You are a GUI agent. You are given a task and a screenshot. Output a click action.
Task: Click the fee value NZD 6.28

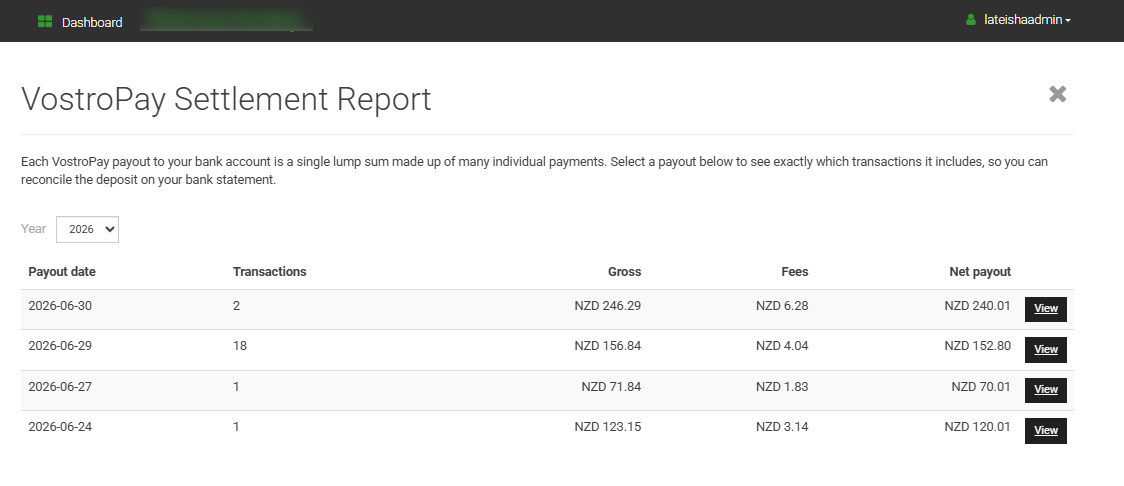[782, 306]
